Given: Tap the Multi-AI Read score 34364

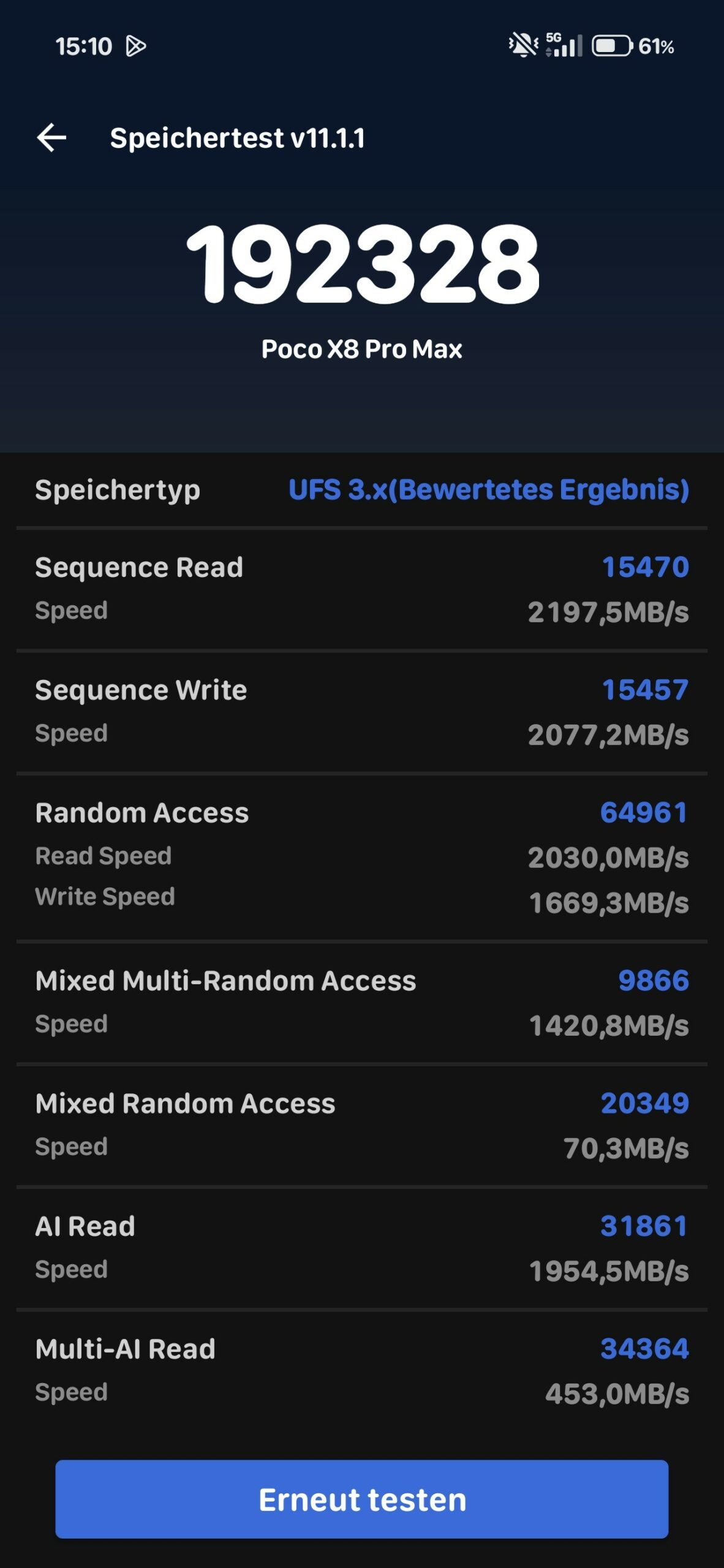Looking at the screenshot, I should point(645,1349).
